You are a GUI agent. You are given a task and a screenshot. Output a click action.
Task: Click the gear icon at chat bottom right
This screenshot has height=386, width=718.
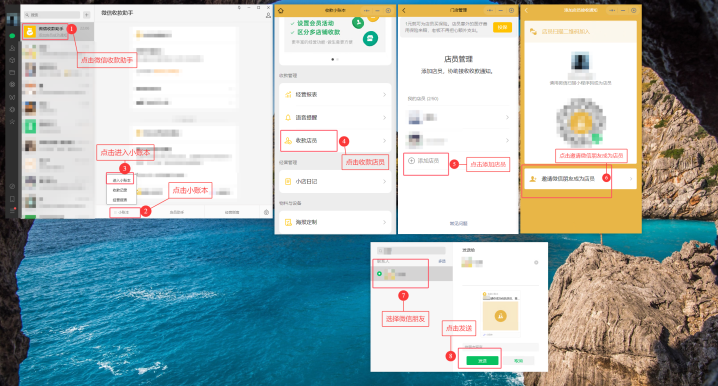pyautogui.click(x=267, y=212)
